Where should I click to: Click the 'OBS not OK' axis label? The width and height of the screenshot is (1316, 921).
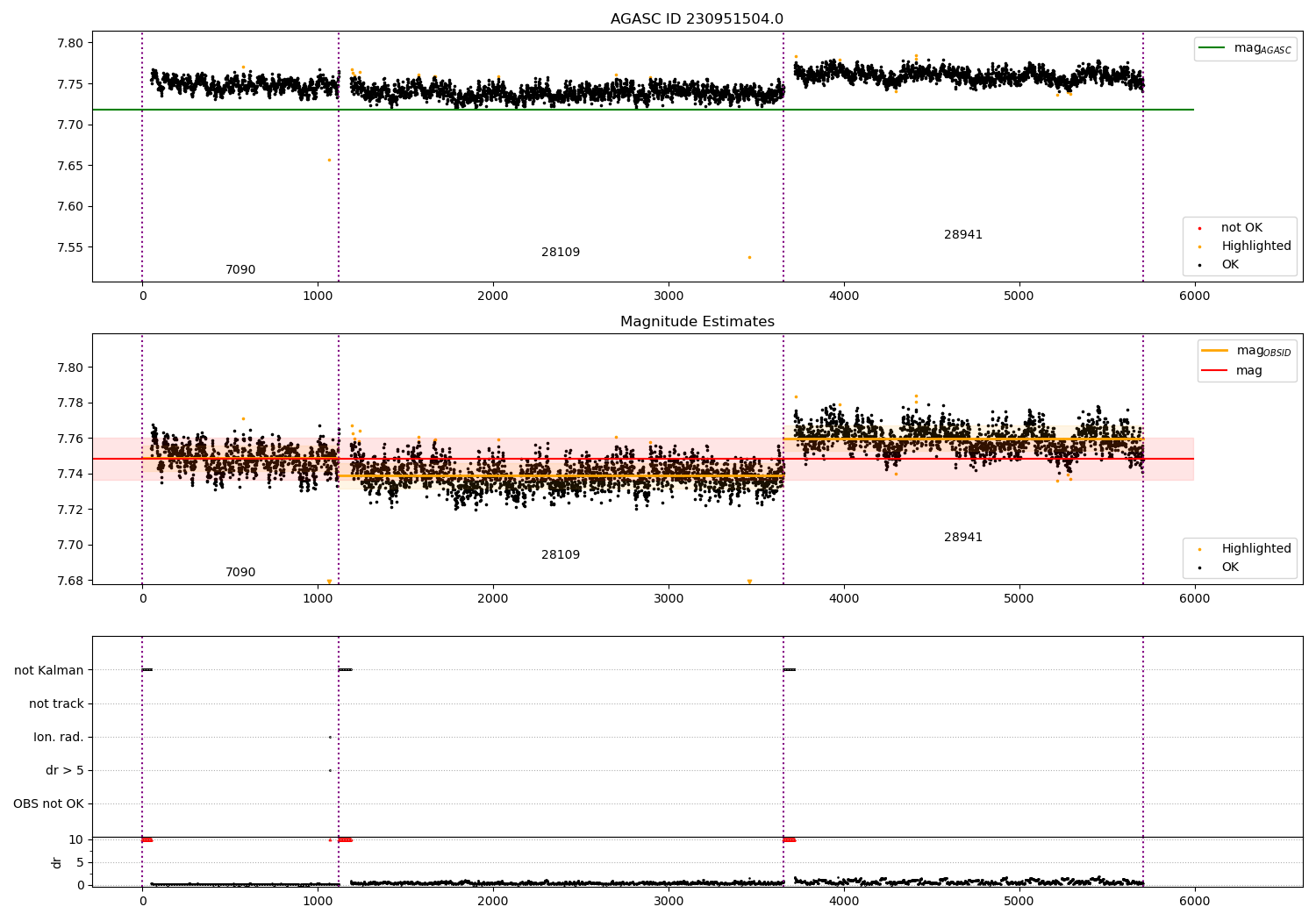click(48, 803)
